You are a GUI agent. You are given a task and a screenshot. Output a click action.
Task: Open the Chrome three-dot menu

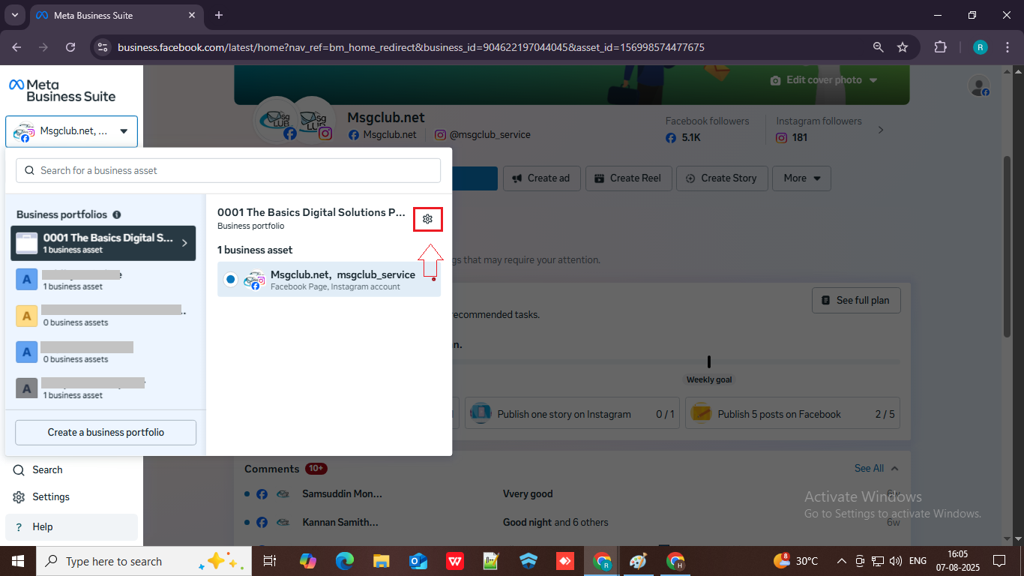(x=1008, y=47)
